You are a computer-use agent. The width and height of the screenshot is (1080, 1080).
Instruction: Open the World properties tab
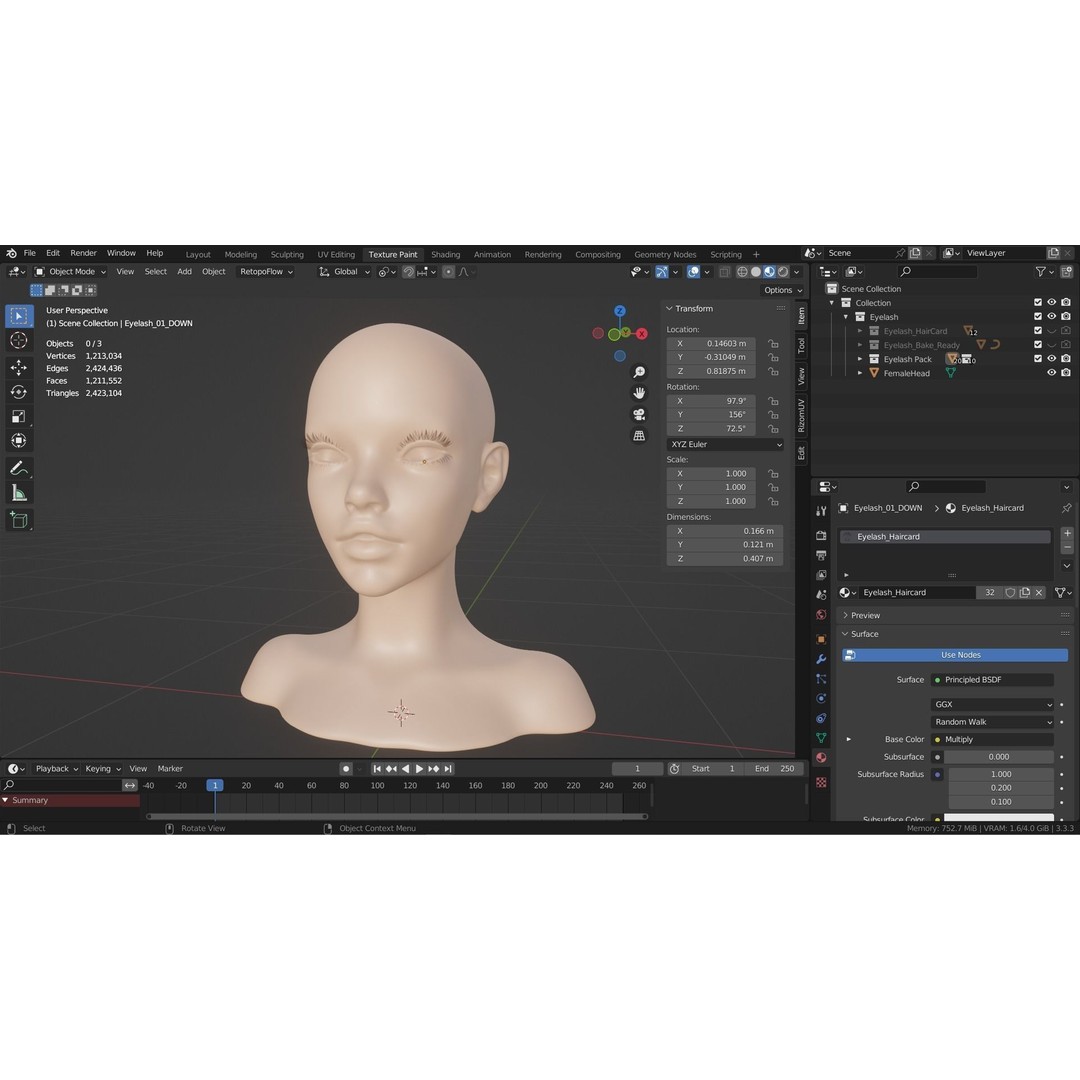(x=821, y=614)
